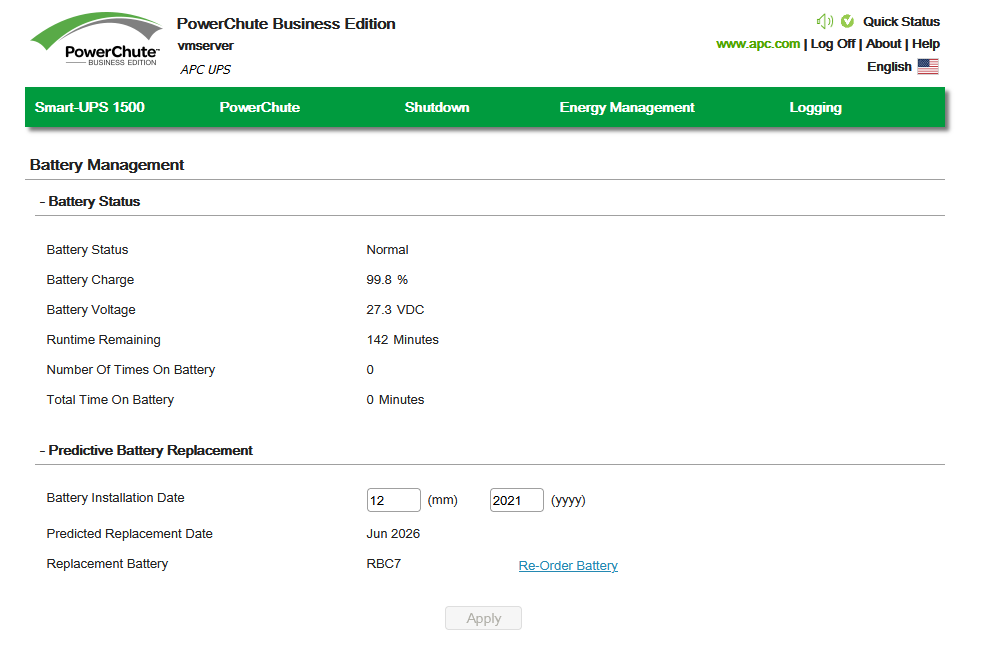Click the installation month input field
This screenshot has height=670, width=1005.
[394, 500]
